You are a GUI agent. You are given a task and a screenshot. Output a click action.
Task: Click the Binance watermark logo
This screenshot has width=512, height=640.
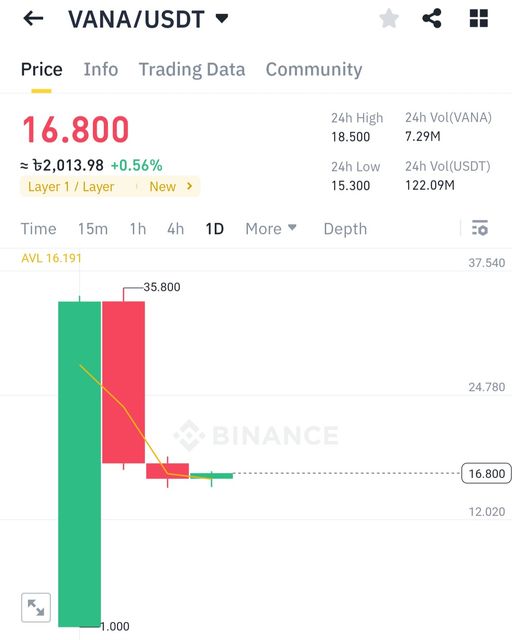[x=256, y=435]
